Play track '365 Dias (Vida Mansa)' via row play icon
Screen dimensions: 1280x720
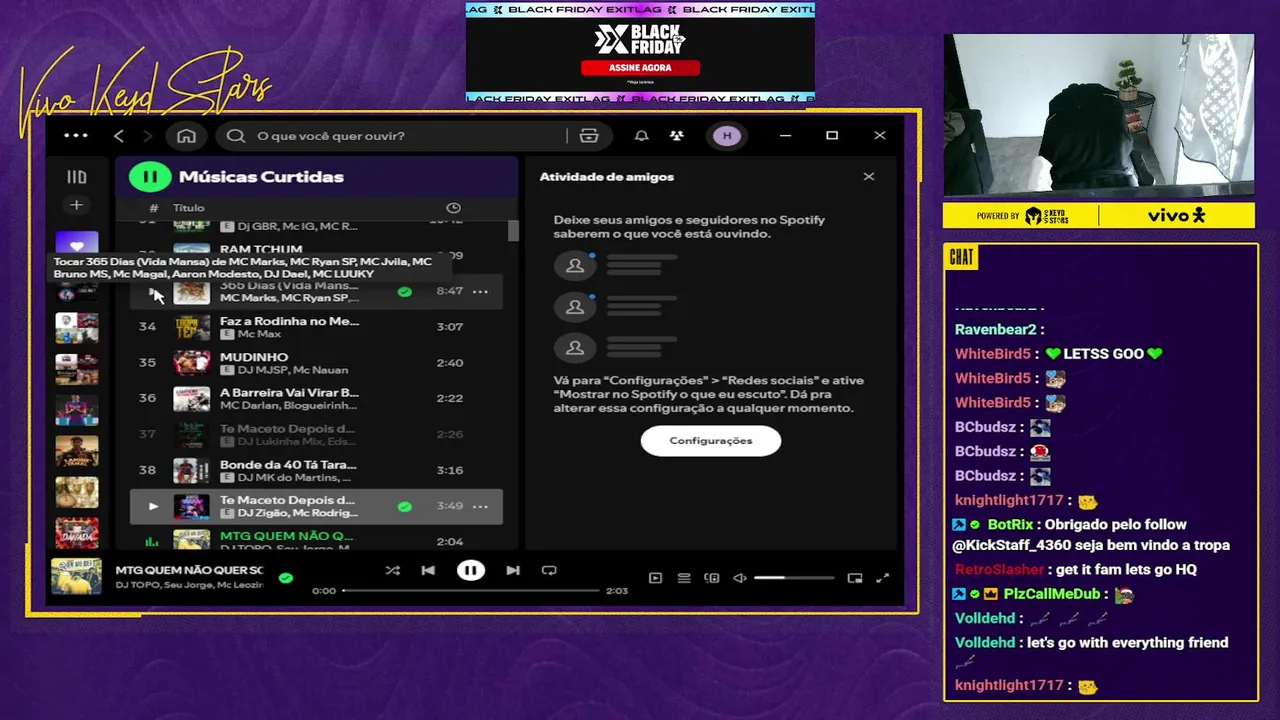(153, 292)
